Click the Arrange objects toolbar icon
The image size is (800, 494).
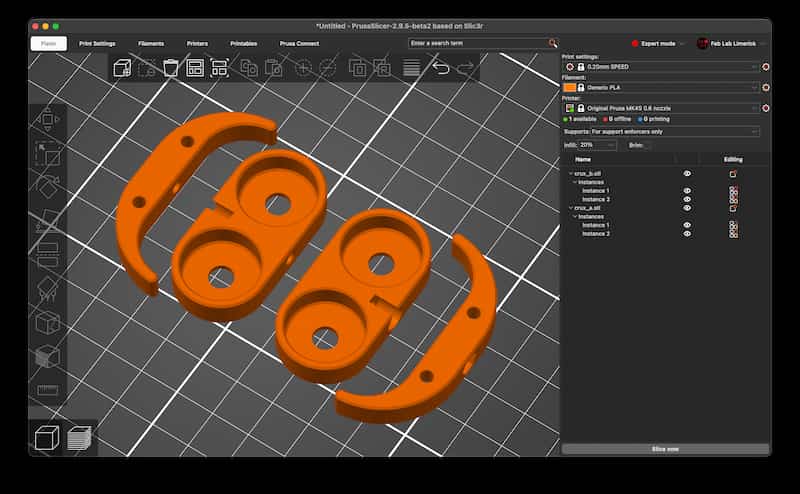click(x=195, y=67)
